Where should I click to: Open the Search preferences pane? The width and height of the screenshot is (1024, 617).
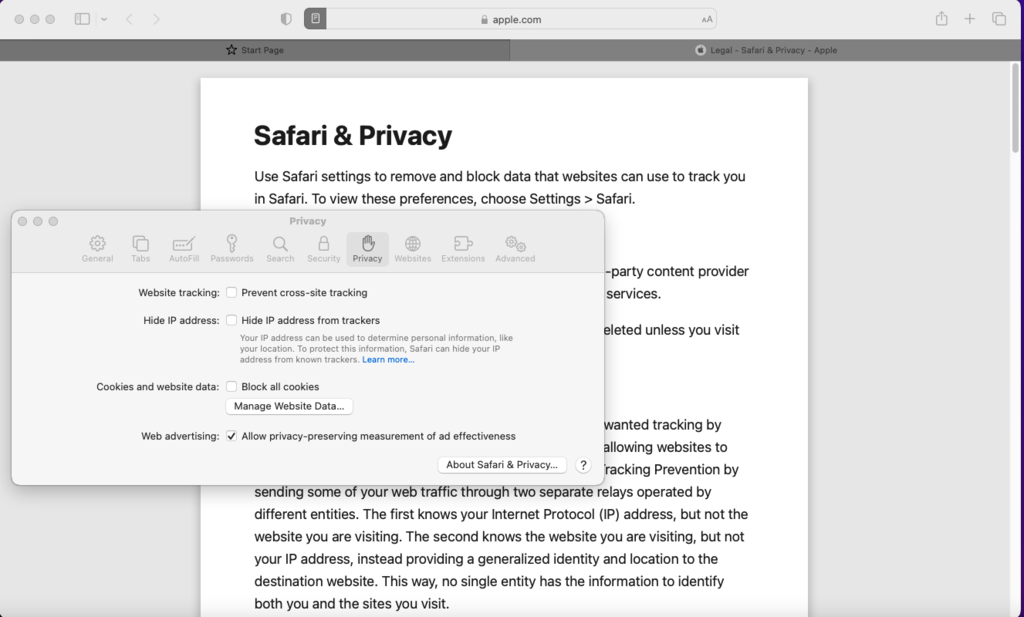280,249
